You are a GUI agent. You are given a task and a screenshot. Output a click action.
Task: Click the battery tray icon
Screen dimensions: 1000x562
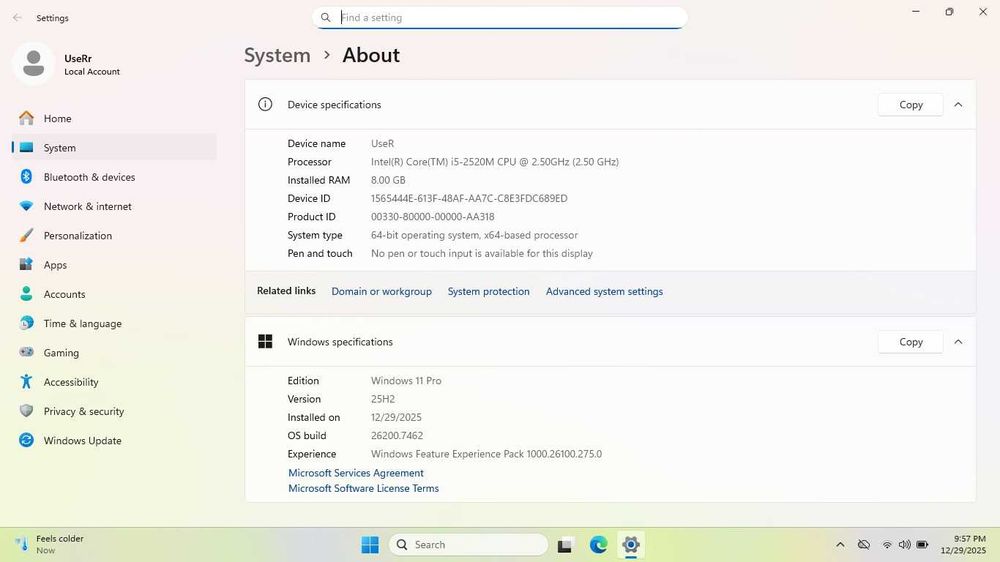tap(922, 545)
